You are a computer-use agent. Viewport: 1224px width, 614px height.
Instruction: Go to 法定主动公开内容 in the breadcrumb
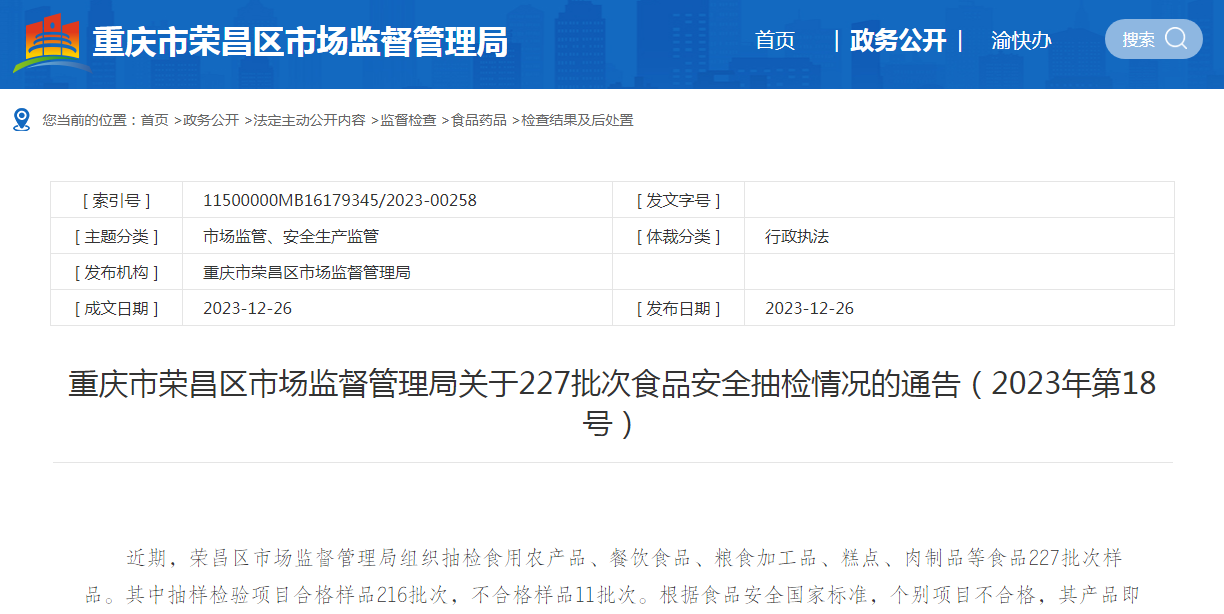click(309, 120)
